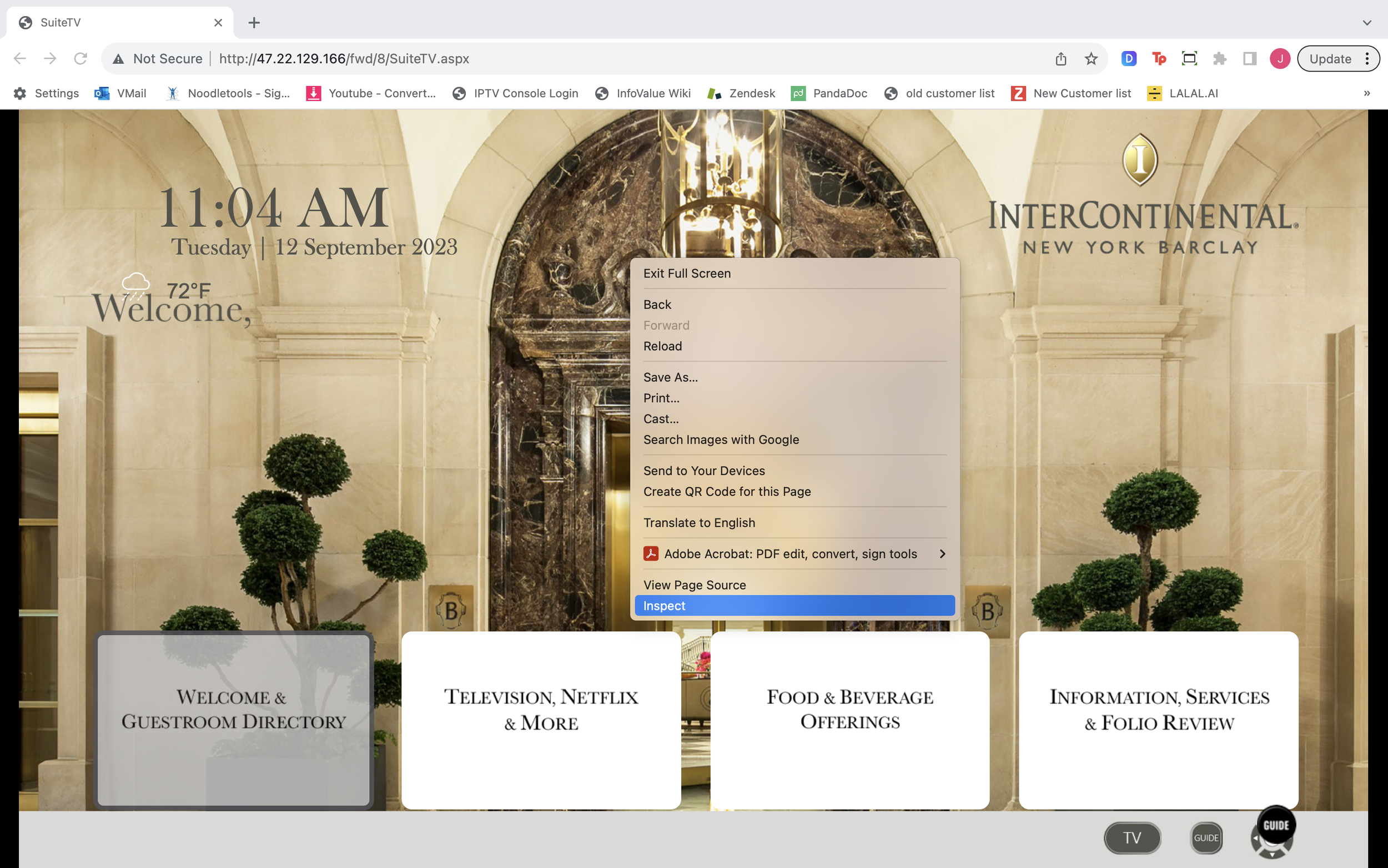Click the Update button in toolbar
This screenshot has height=868, width=1388.
point(1330,59)
